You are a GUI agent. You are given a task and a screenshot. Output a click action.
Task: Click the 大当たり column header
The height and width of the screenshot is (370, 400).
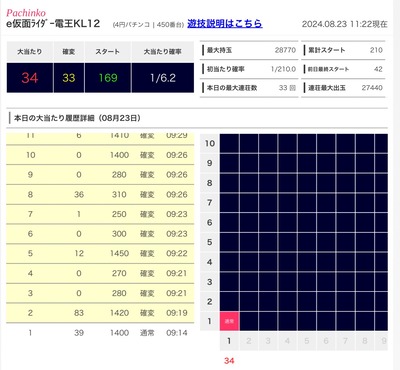tap(30, 52)
